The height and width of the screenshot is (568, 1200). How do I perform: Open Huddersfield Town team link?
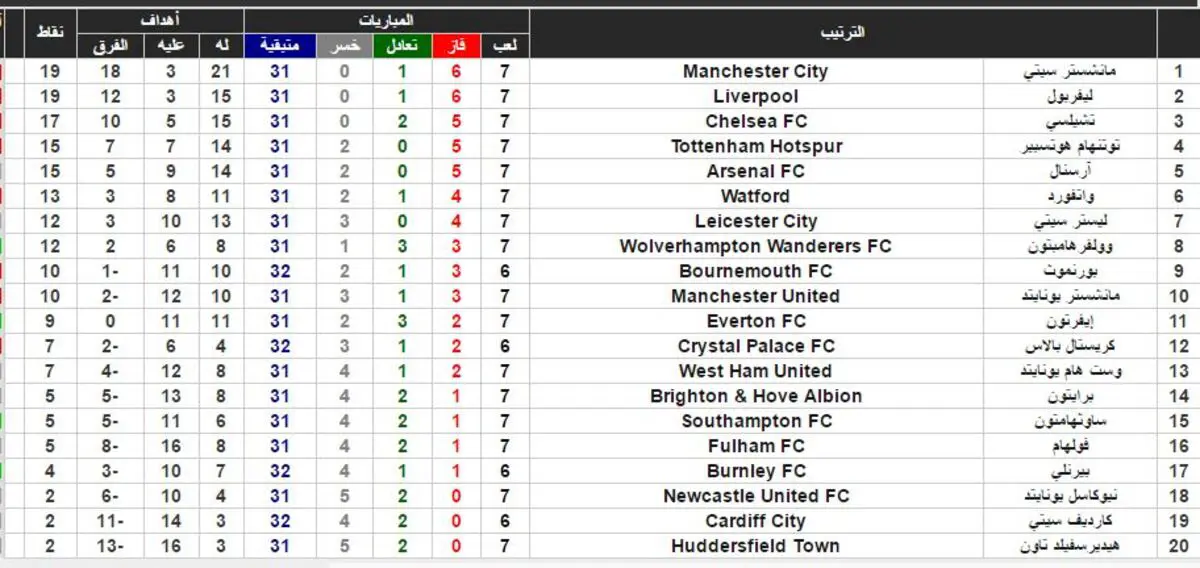pos(756,546)
